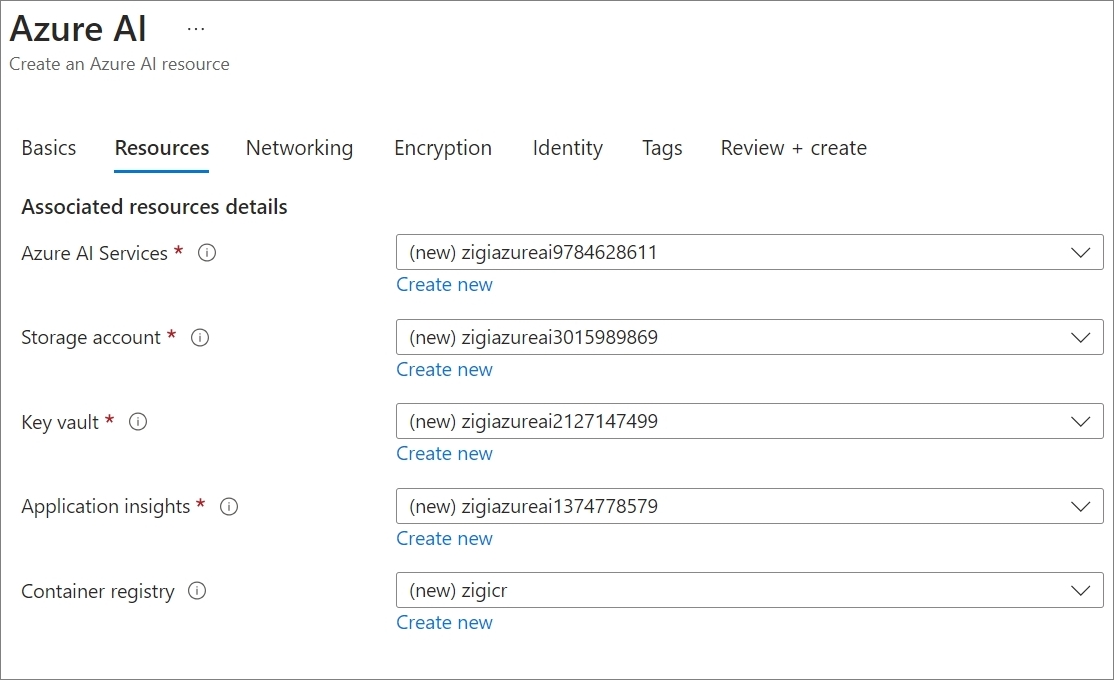Click the Key vault field label
The width and height of the screenshot is (1114, 680).
pos(60,422)
